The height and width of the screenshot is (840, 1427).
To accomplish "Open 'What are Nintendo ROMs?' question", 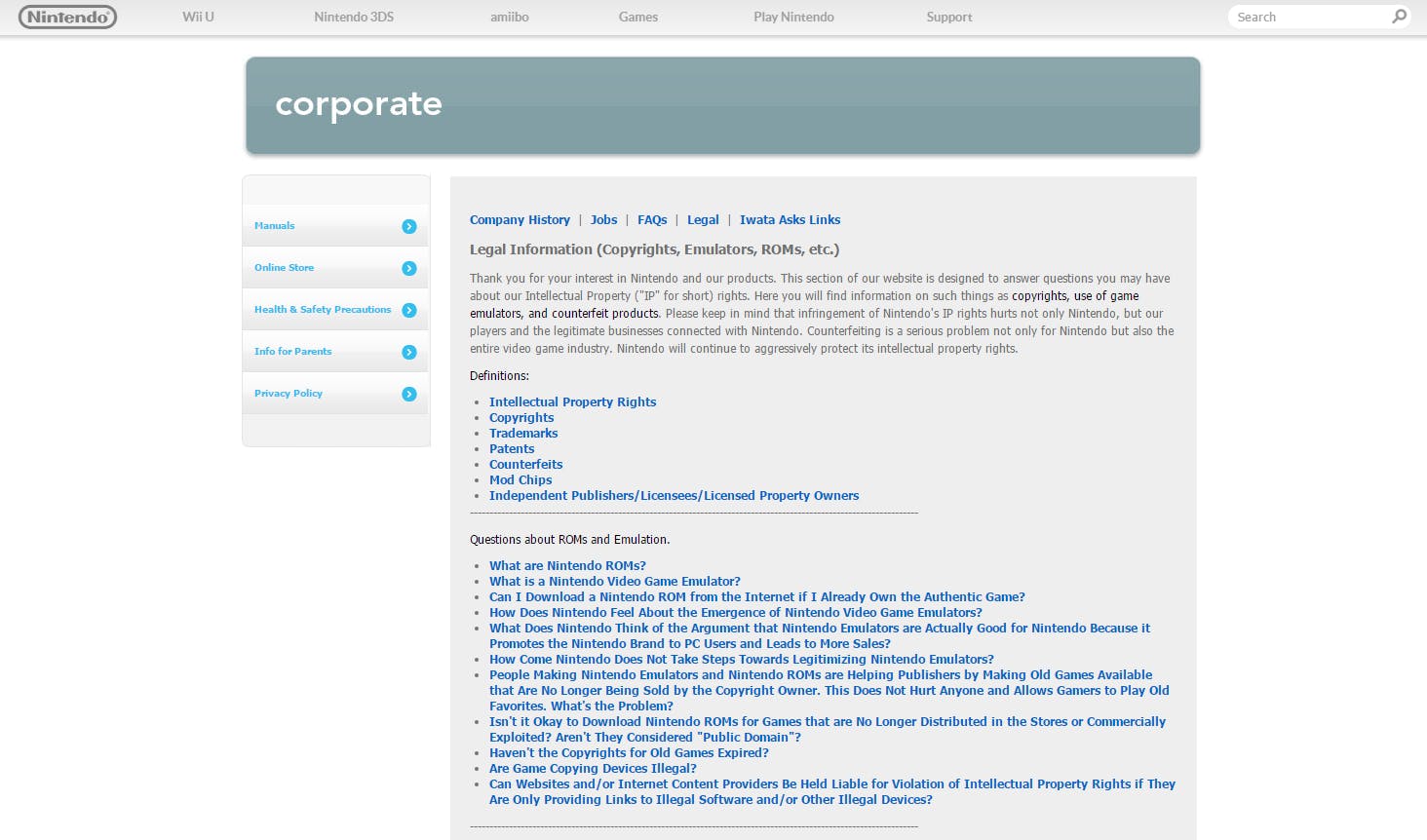I will pyautogui.click(x=567, y=565).
